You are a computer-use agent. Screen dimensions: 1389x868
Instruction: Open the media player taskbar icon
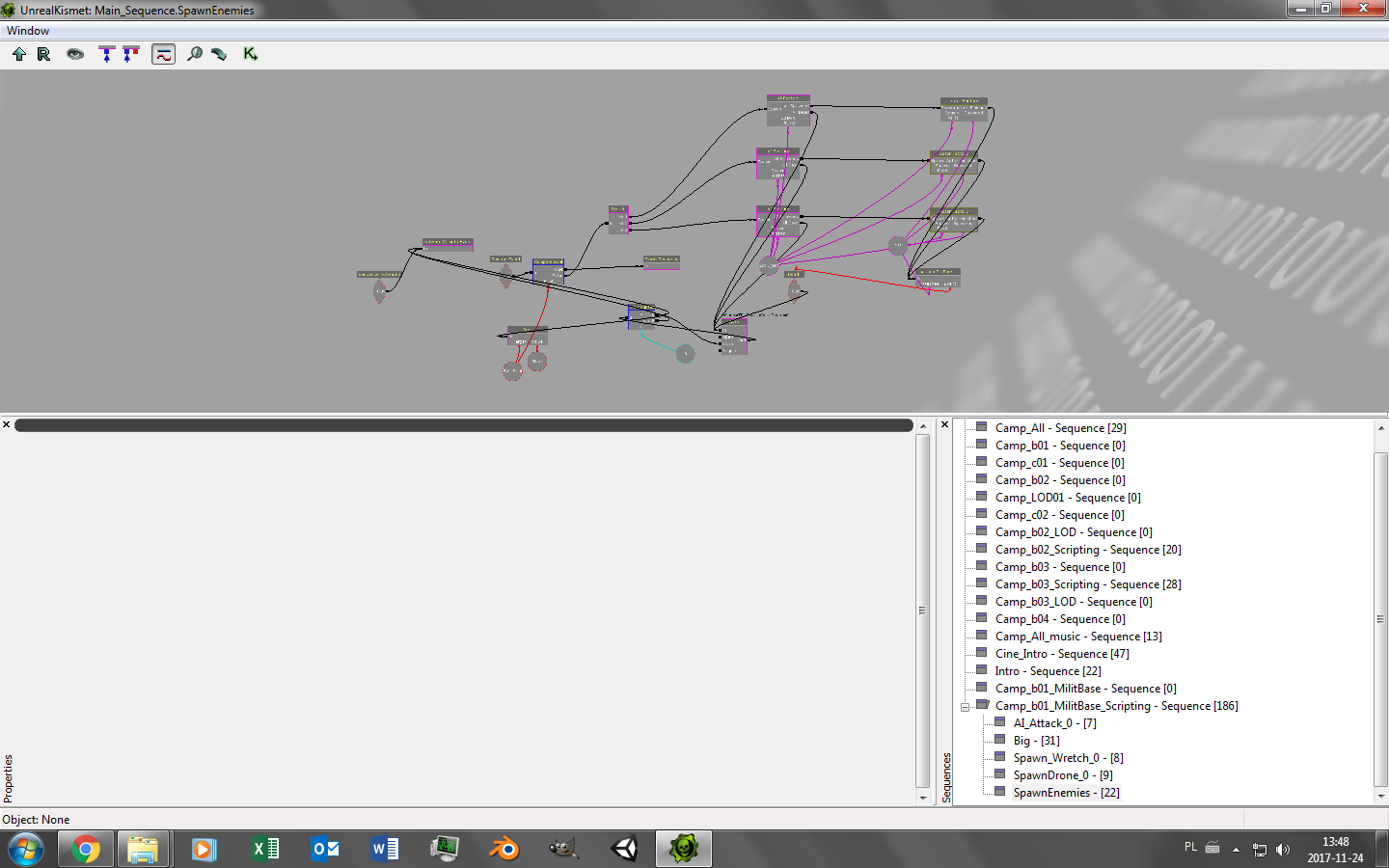[204, 850]
